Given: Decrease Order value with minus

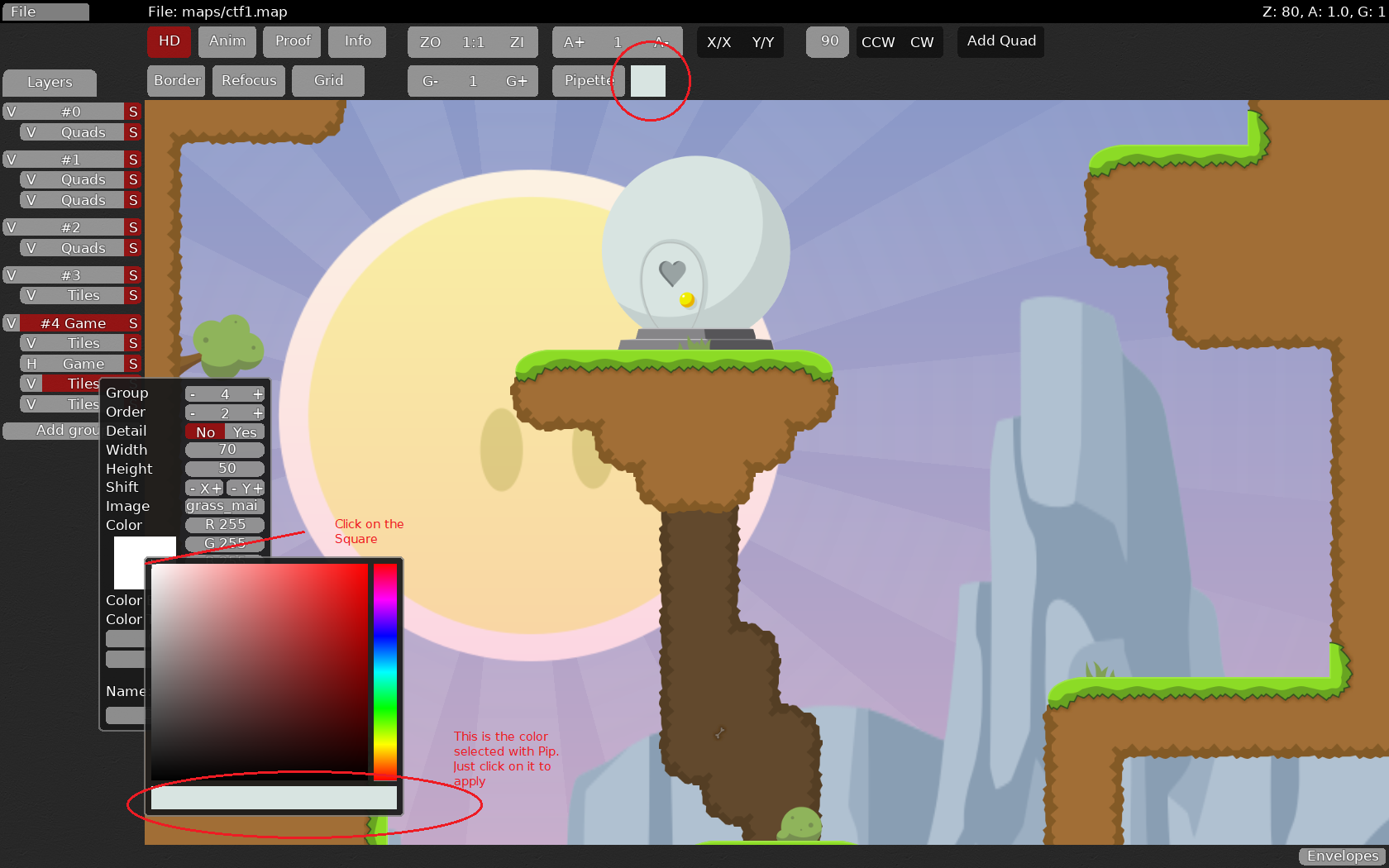Looking at the screenshot, I should point(193,413).
